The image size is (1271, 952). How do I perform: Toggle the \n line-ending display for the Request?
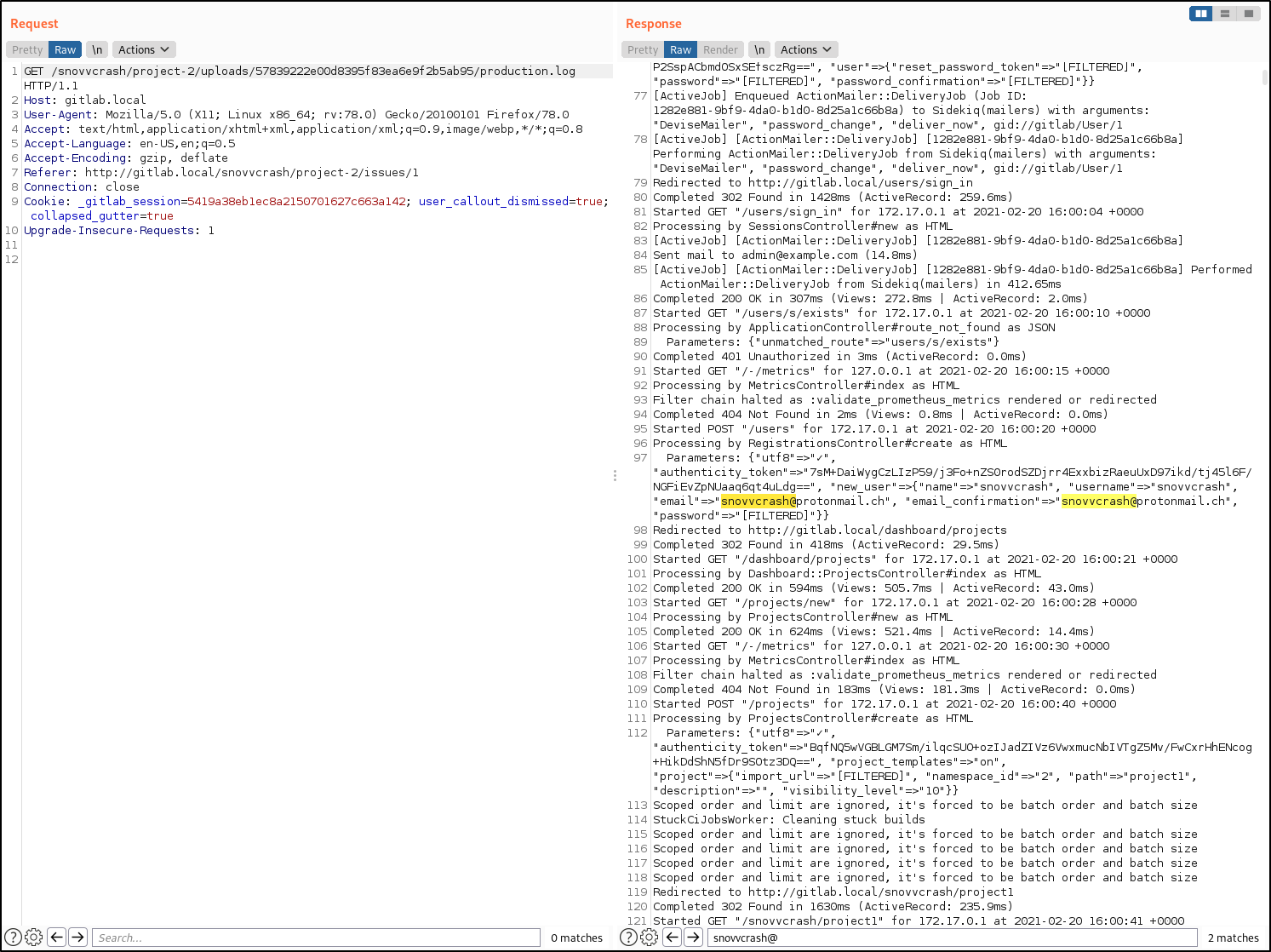point(96,49)
